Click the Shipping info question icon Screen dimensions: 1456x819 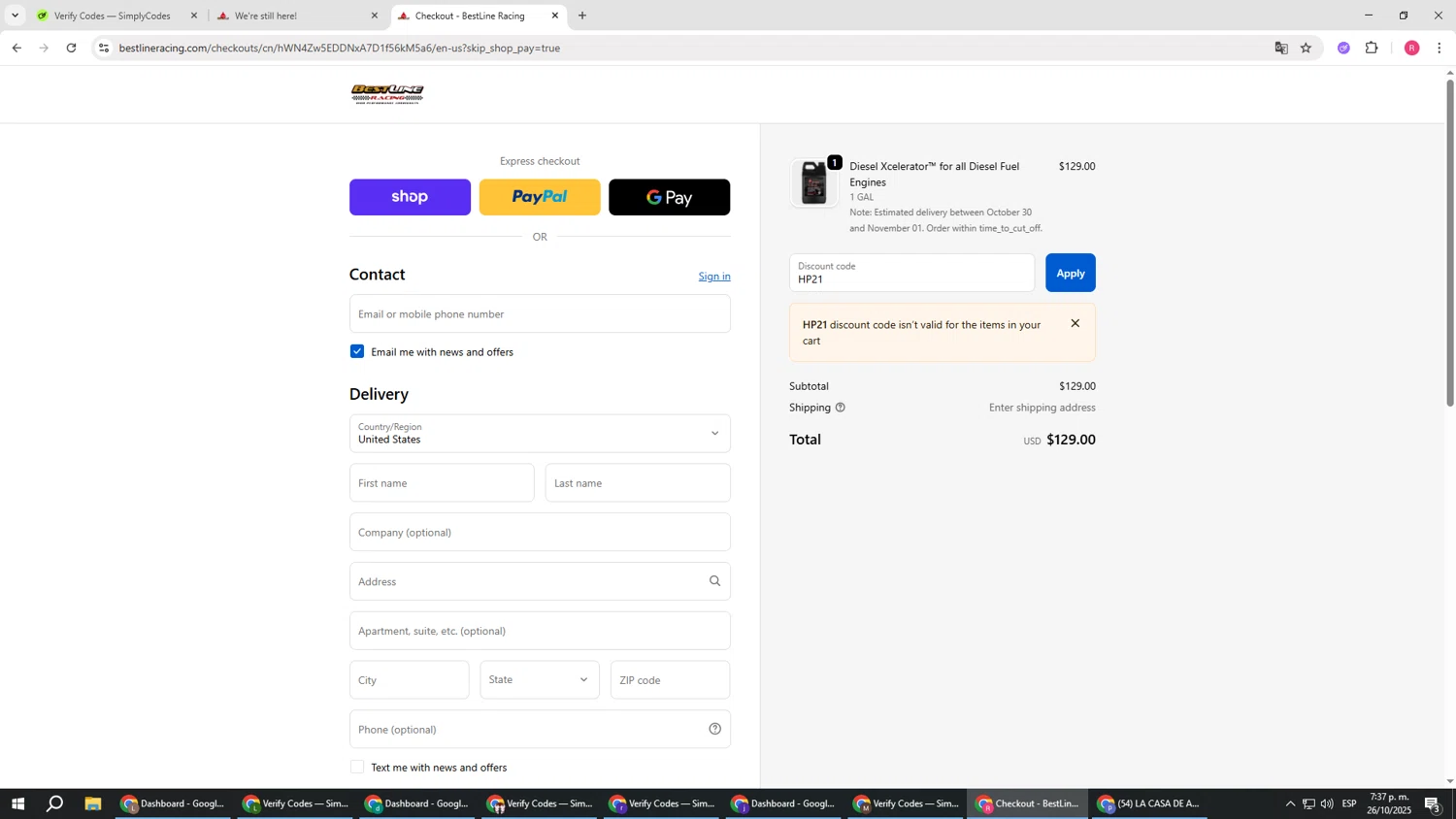click(841, 408)
